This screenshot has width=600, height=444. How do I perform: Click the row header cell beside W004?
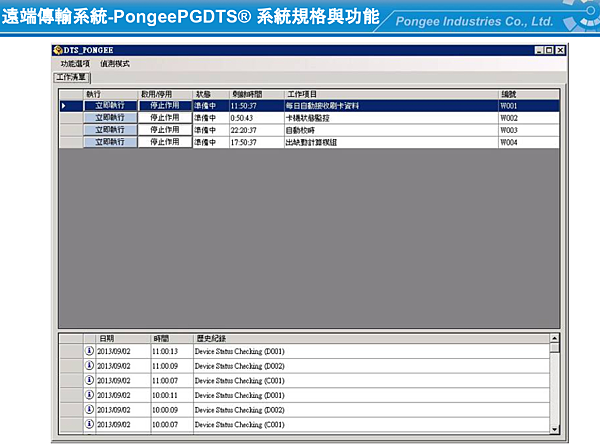(71, 142)
